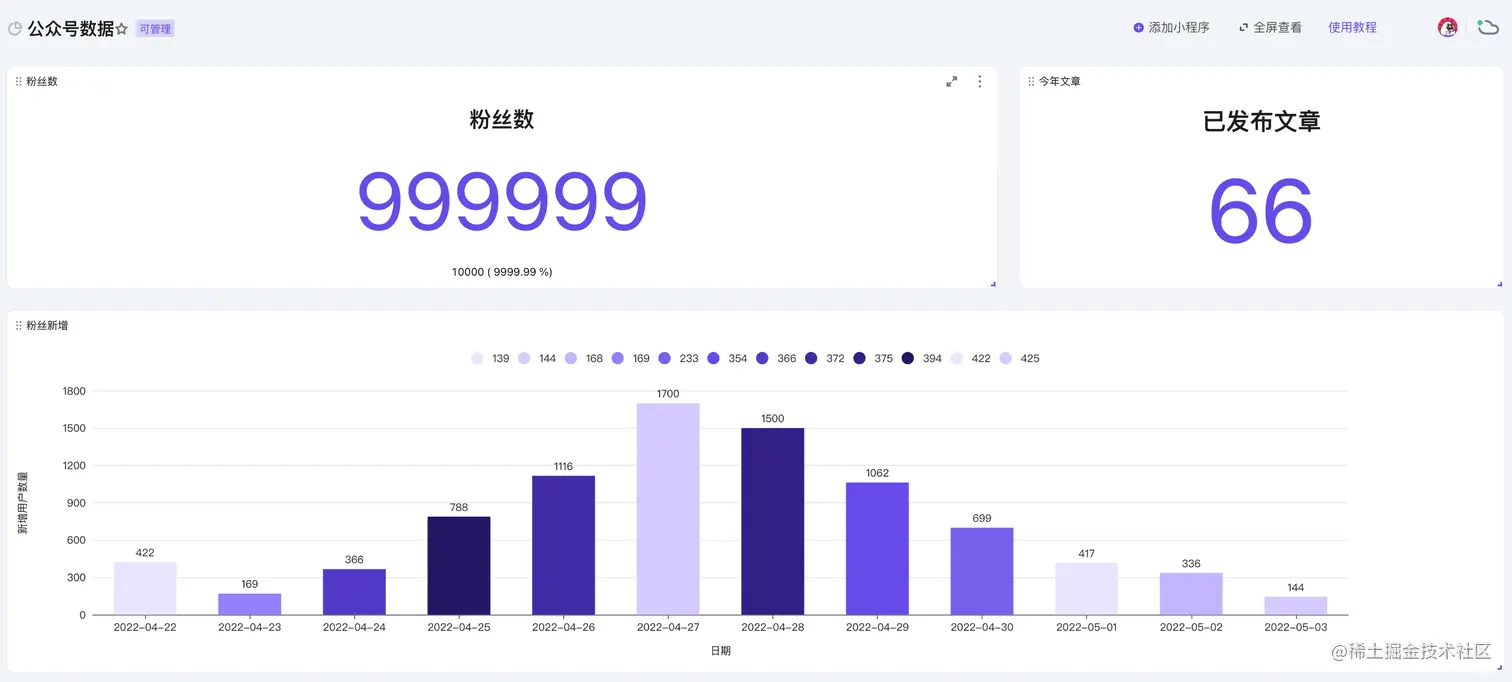
Task: Click the 可管理 badge
Action: tap(155, 29)
